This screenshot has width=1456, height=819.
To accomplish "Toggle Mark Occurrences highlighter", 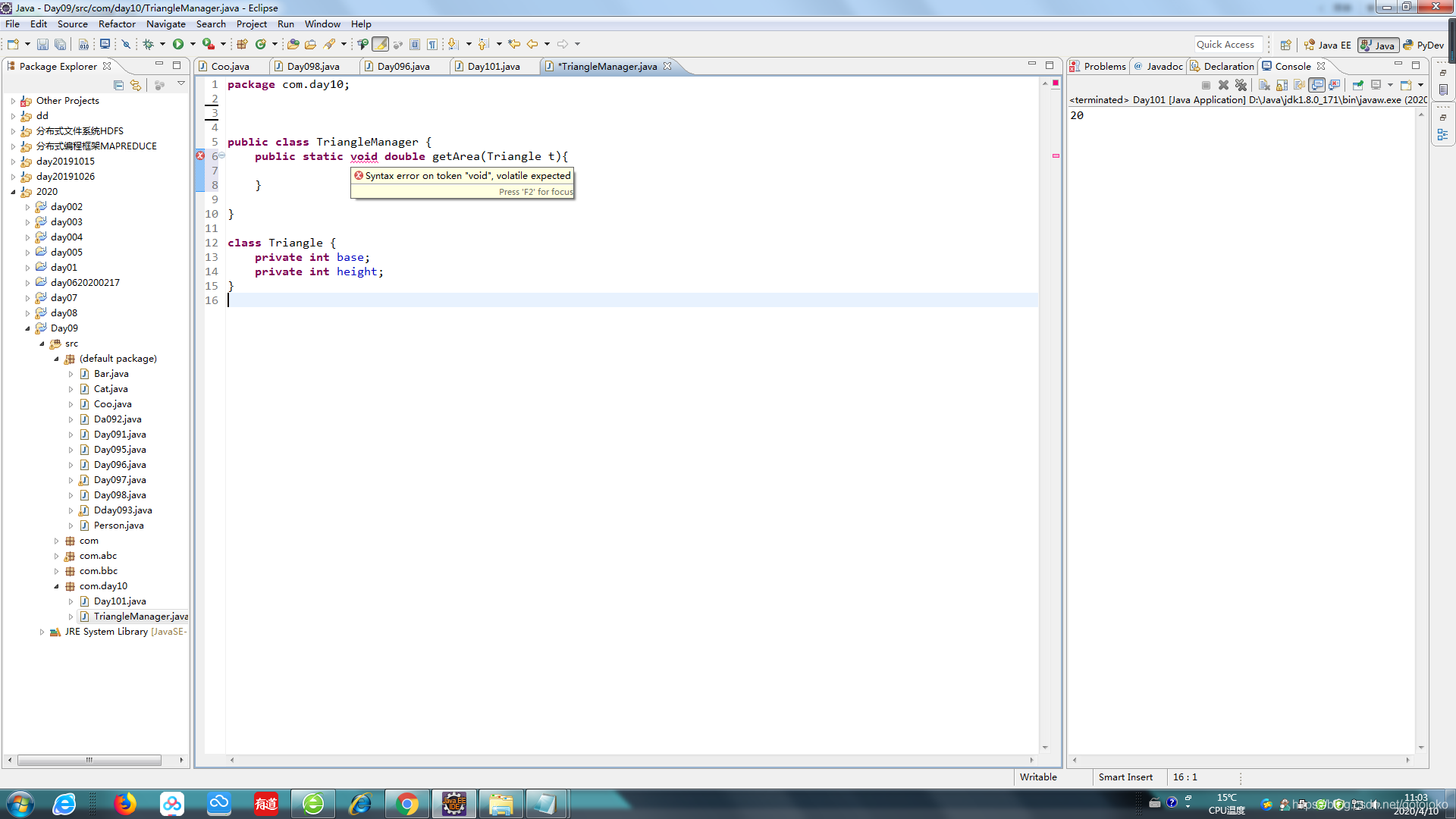I will click(380, 45).
